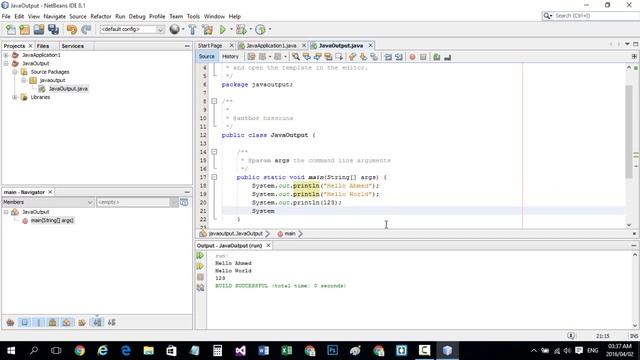Open the Source menu

(78, 16)
